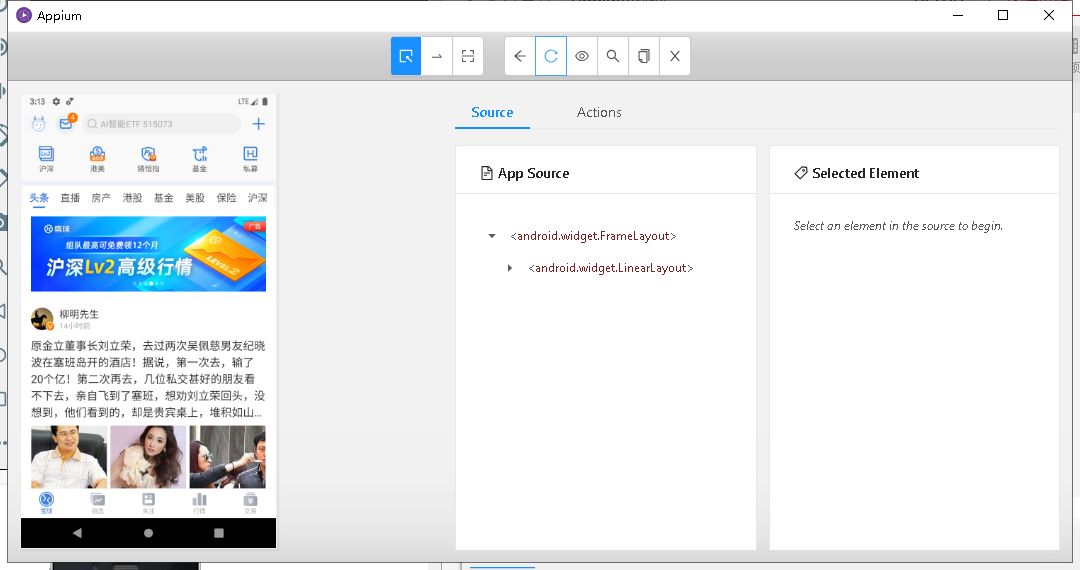Switch to the Source tab
The image size is (1080, 570).
point(492,112)
